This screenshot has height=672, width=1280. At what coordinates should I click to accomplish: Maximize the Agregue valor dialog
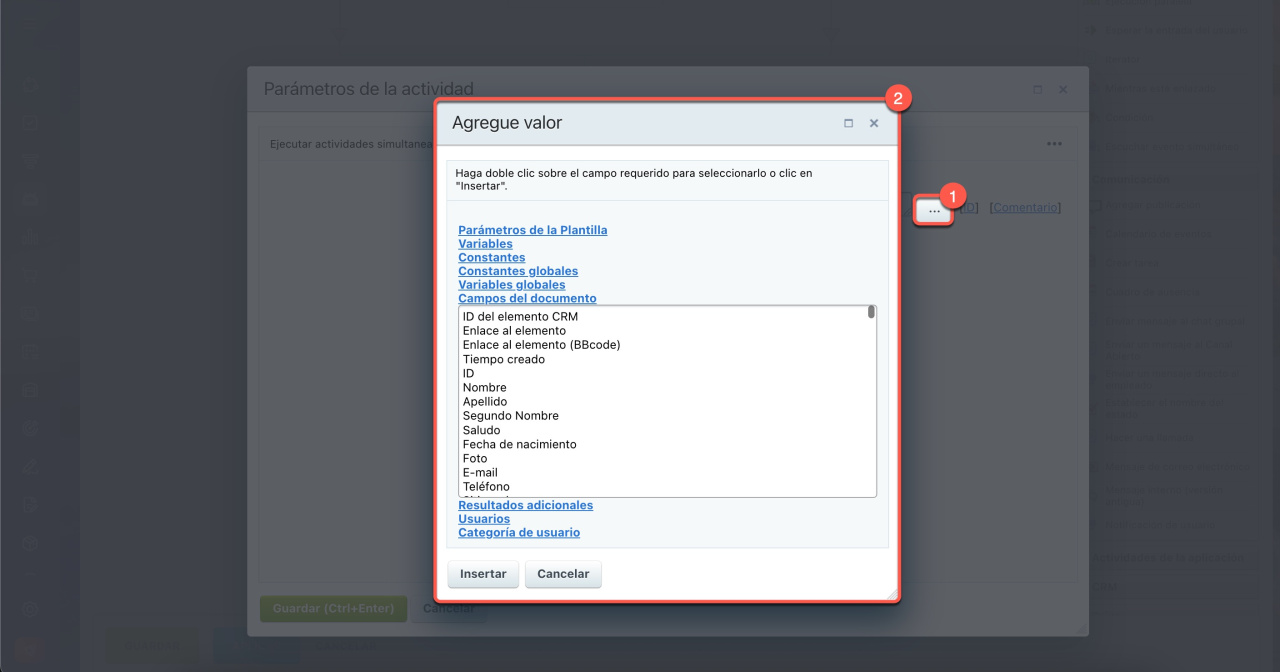coord(848,123)
